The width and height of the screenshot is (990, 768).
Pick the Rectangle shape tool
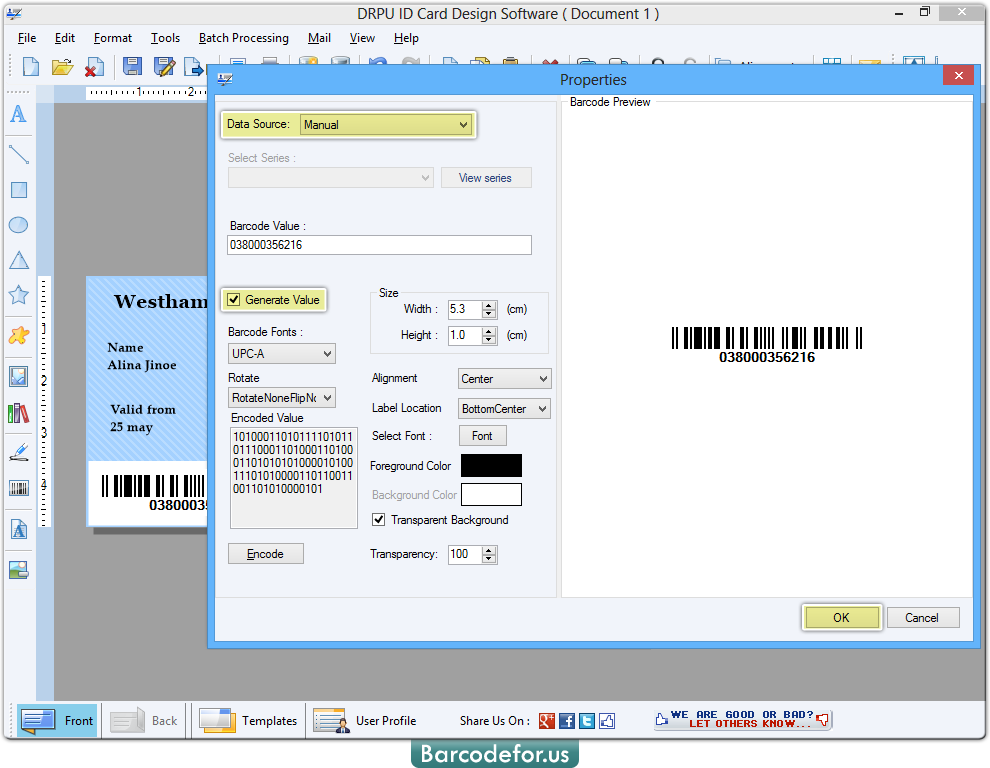pyautogui.click(x=18, y=189)
